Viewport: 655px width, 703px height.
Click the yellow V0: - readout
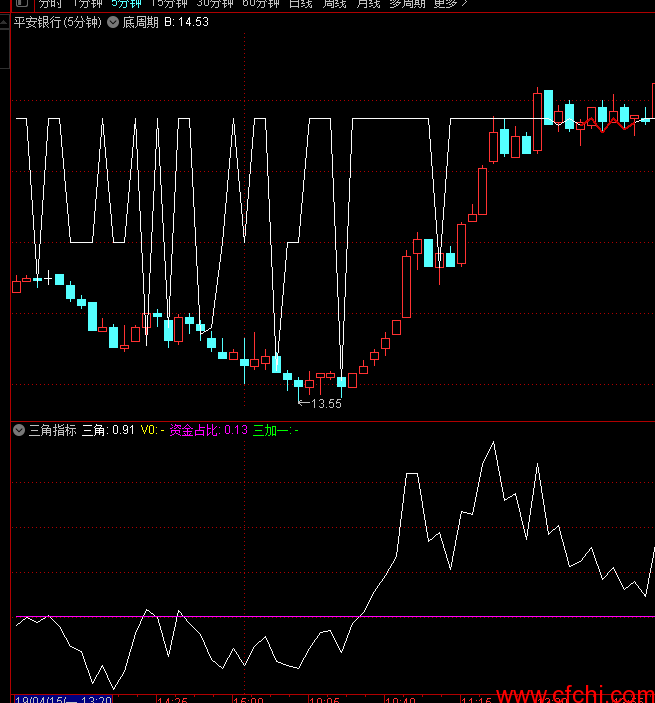click(152, 430)
